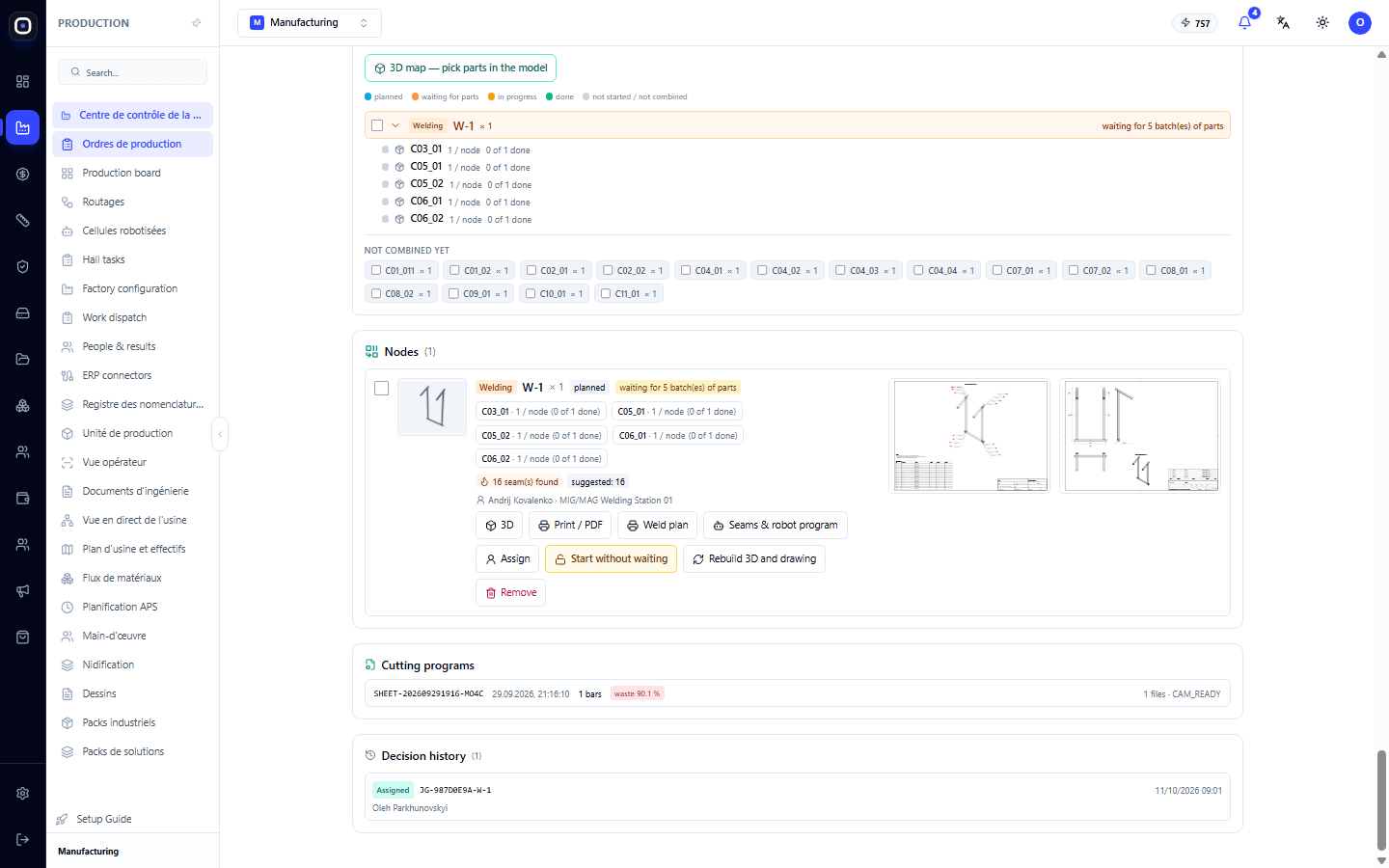Screen dimensions: 1389x868
Task: Click the language translation icon
Action: [1283, 22]
